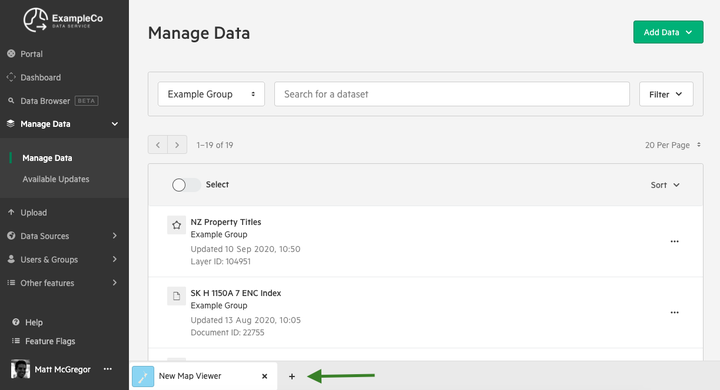Image resolution: width=720 pixels, height=390 pixels.
Task: Click the '1–19 of 19' page count
Action: coord(215,145)
